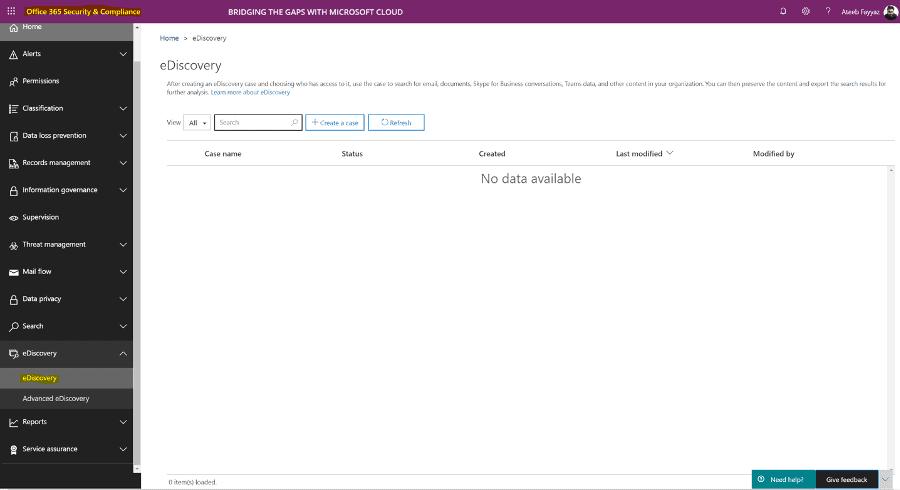Expand Service assurance chevron
Image resolution: width=900 pixels, height=490 pixels.
click(123, 449)
